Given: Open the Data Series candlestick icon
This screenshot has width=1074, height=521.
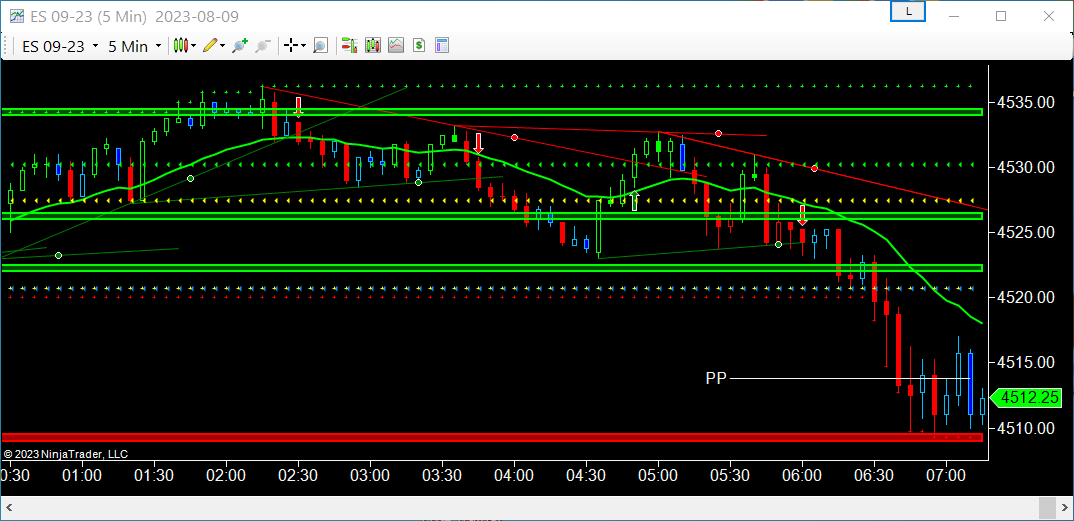Looking at the screenshot, I should (373, 46).
